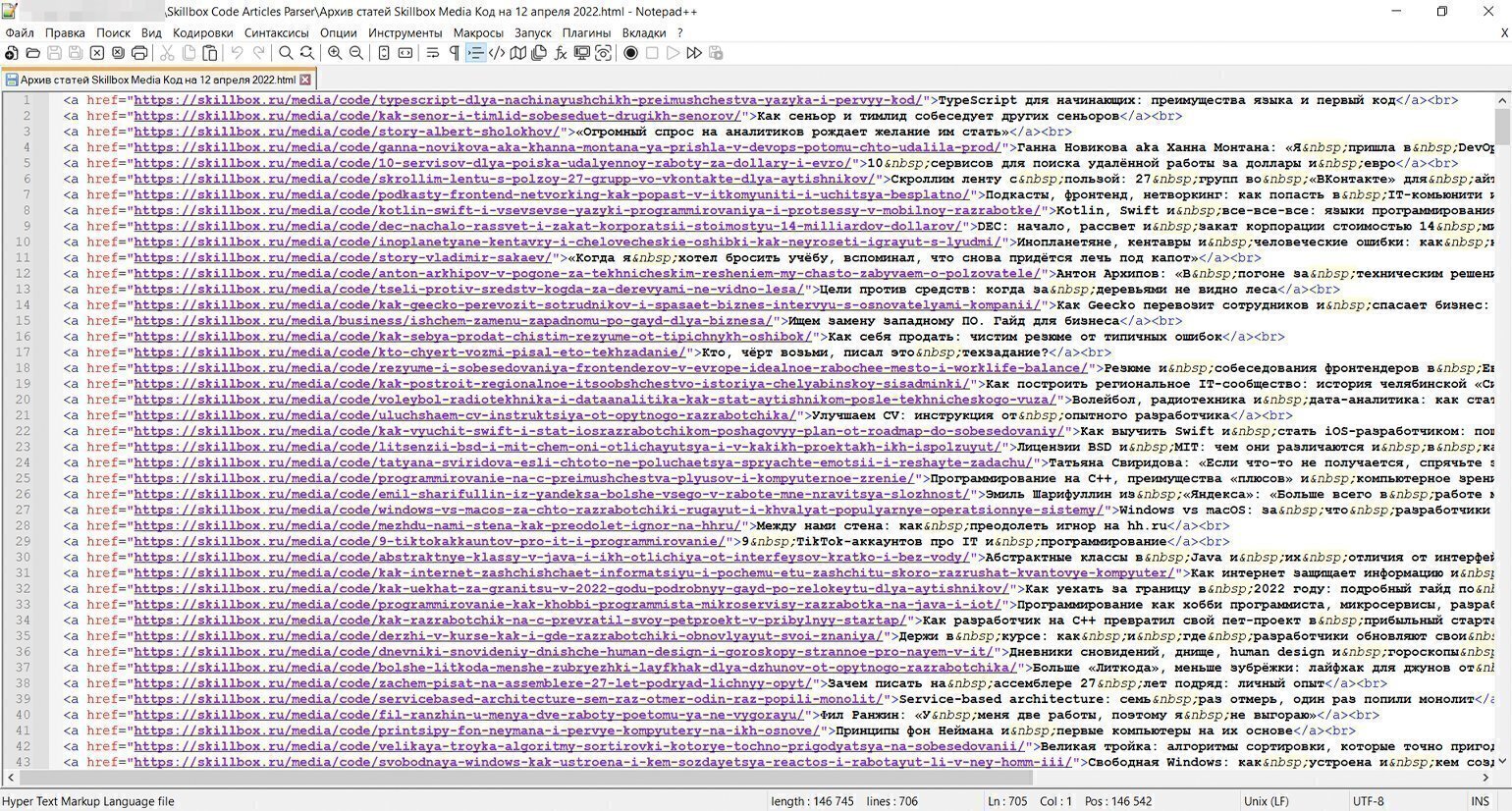Click the Undo arrow icon
This screenshot has height=811, width=1512.
[237, 53]
